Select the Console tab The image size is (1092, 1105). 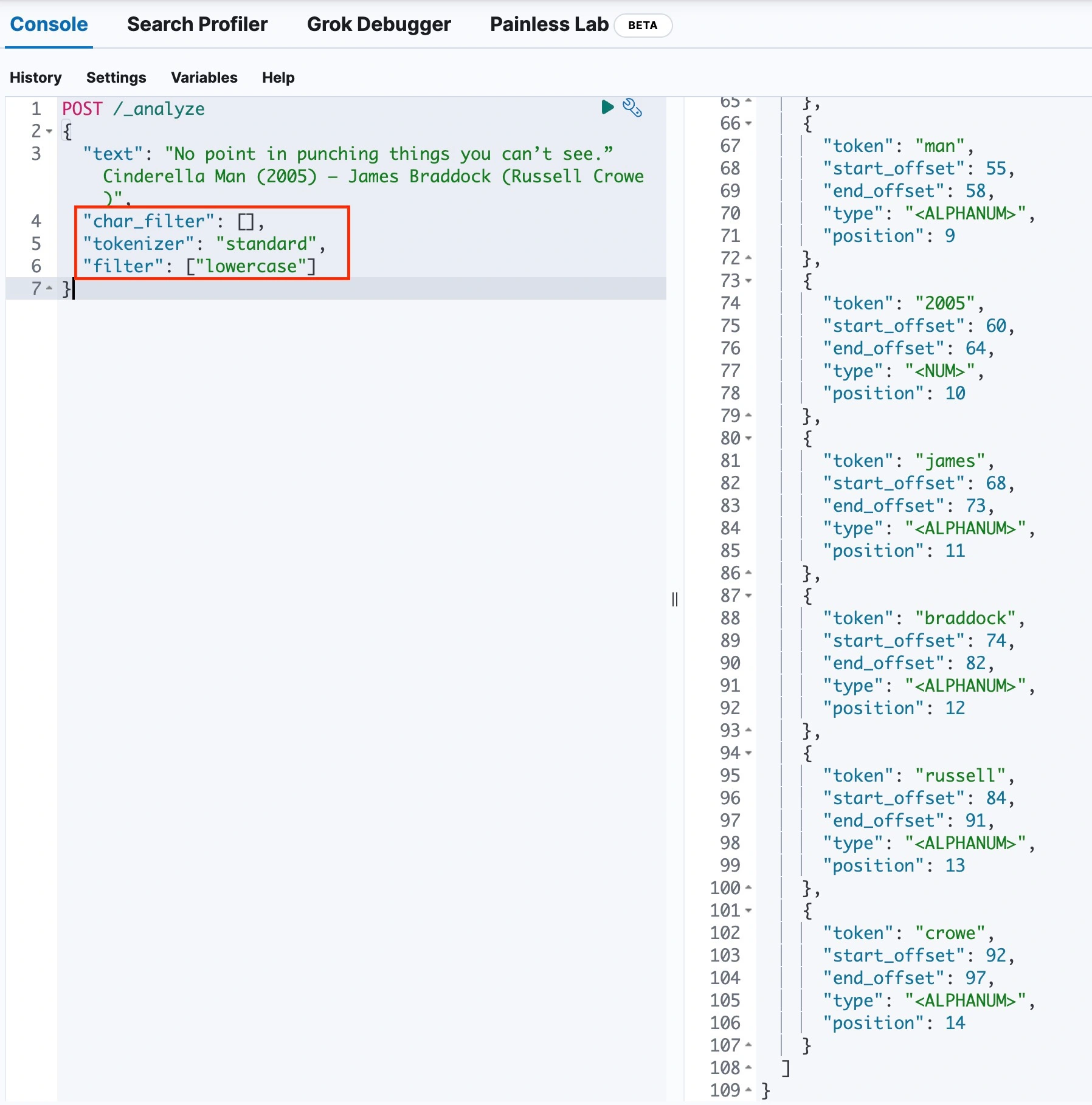click(x=49, y=24)
